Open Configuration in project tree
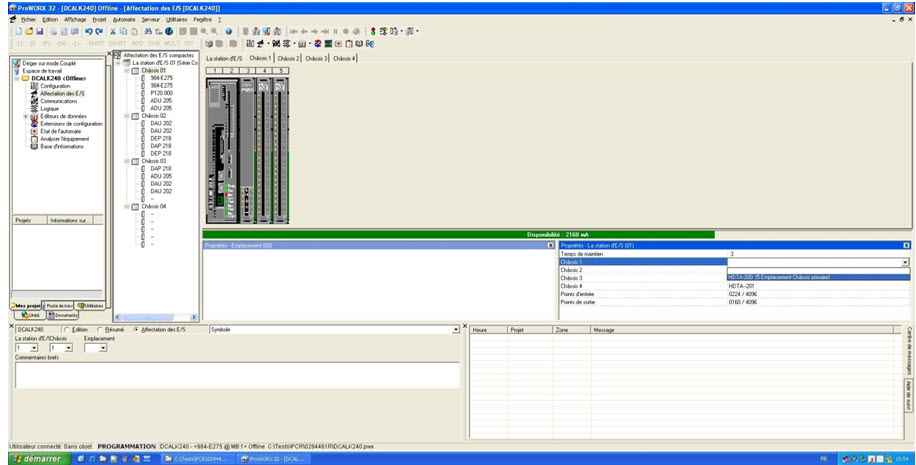Viewport: 916px width, 465px height. (55, 86)
